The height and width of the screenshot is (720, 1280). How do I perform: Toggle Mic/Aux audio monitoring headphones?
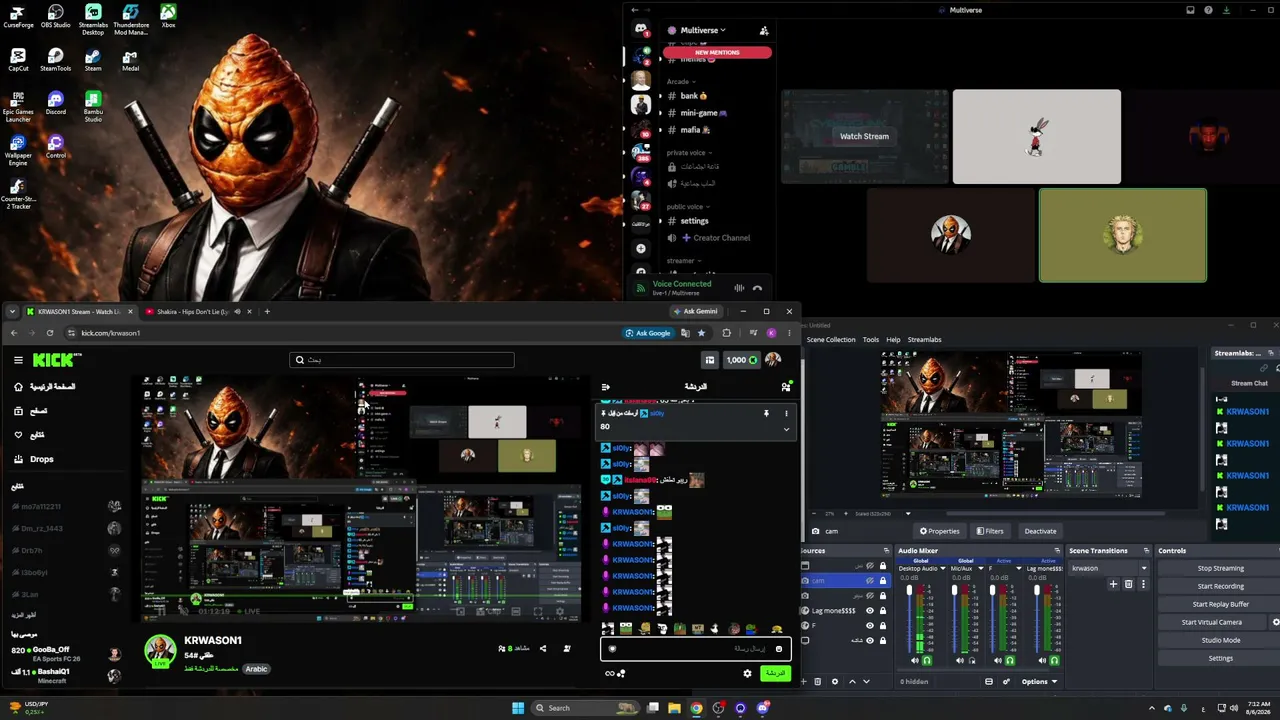point(972,661)
